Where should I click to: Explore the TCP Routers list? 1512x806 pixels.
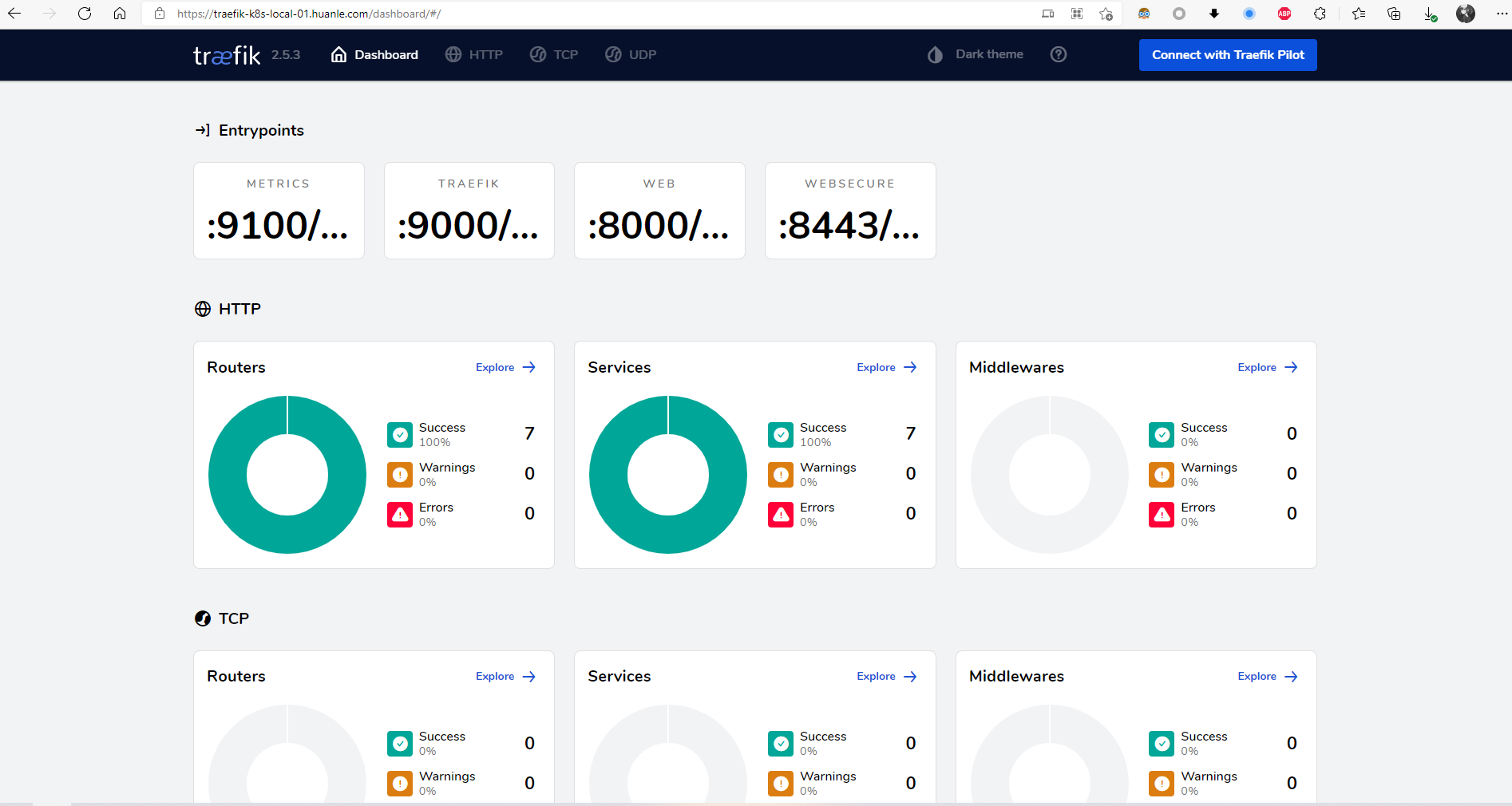(505, 676)
